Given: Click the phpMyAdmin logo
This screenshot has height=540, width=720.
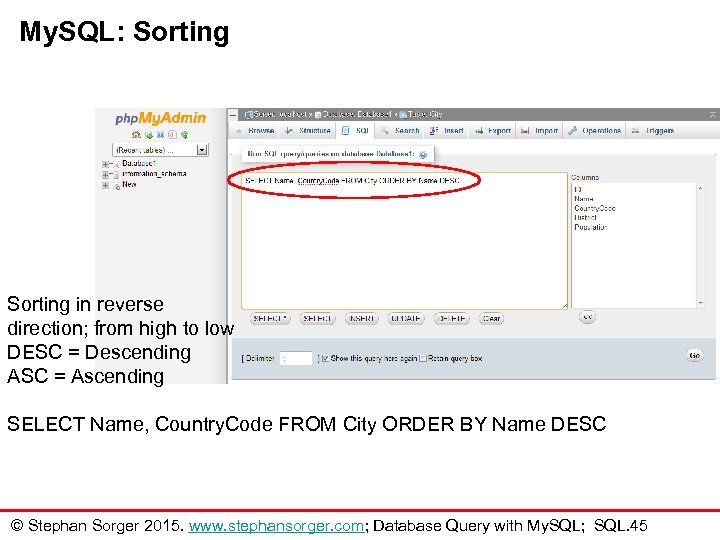Looking at the screenshot, I should [x=161, y=118].
